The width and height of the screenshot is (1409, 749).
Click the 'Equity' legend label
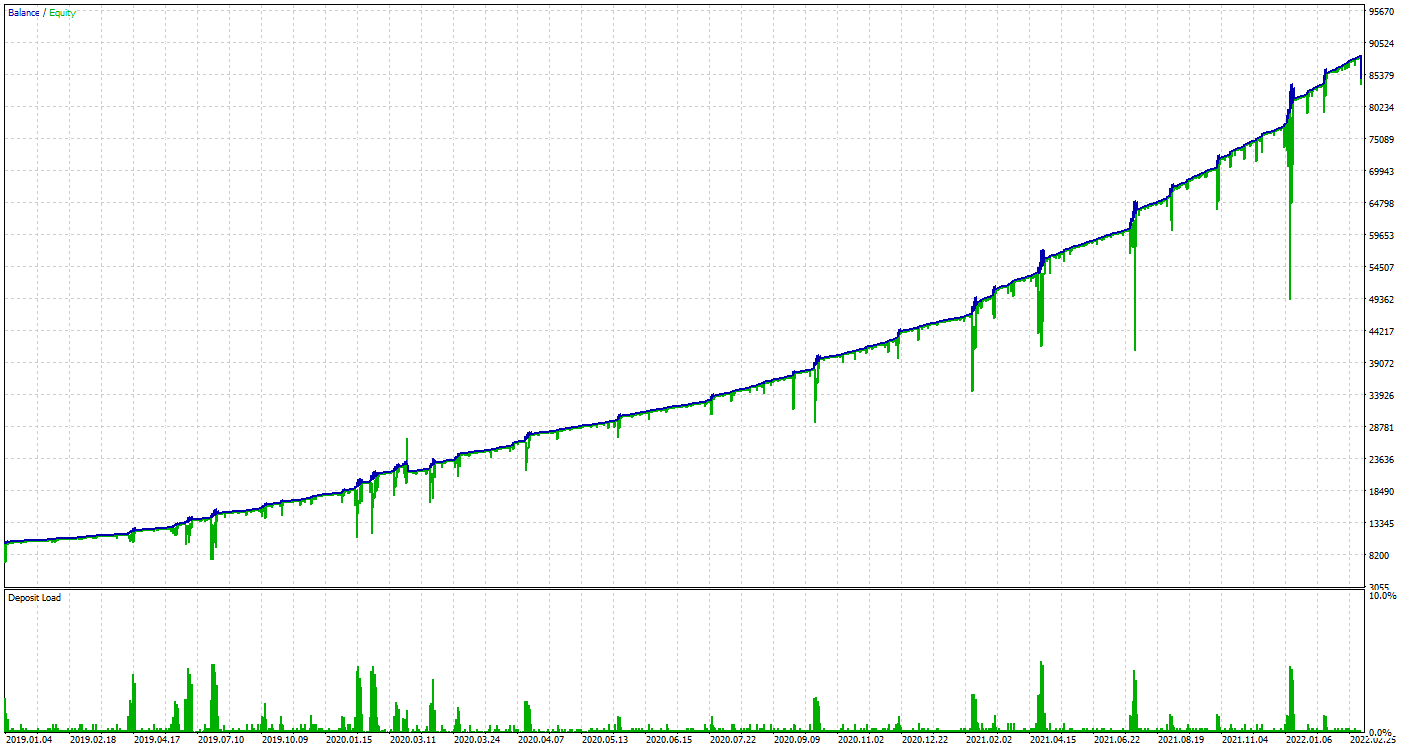coord(61,12)
